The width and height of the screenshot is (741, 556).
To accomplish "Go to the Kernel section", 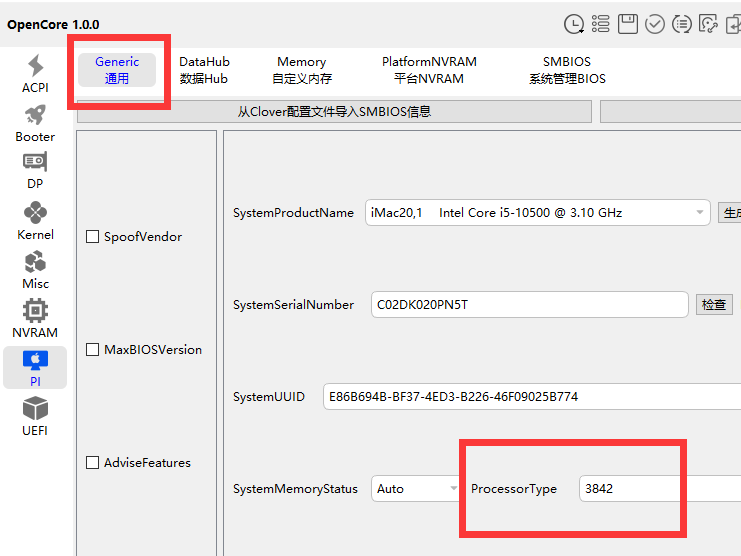I will coord(35,221).
